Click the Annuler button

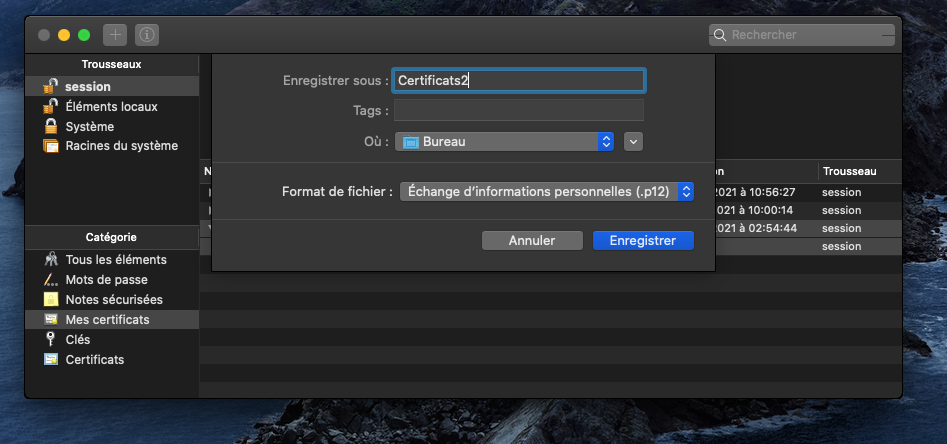pyautogui.click(x=532, y=240)
